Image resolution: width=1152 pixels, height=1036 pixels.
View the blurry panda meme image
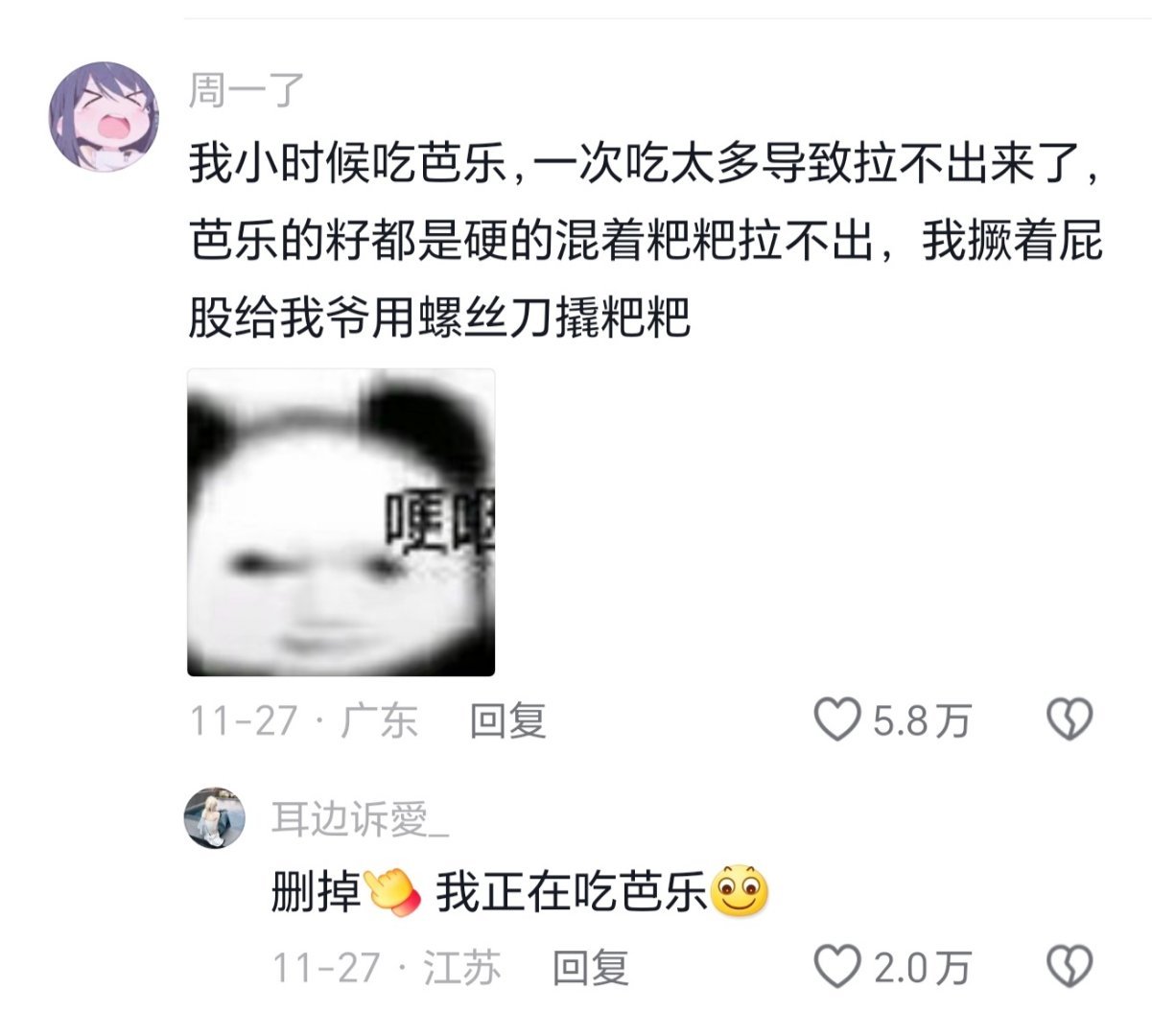pyautogui.click(x=341, y=523)
